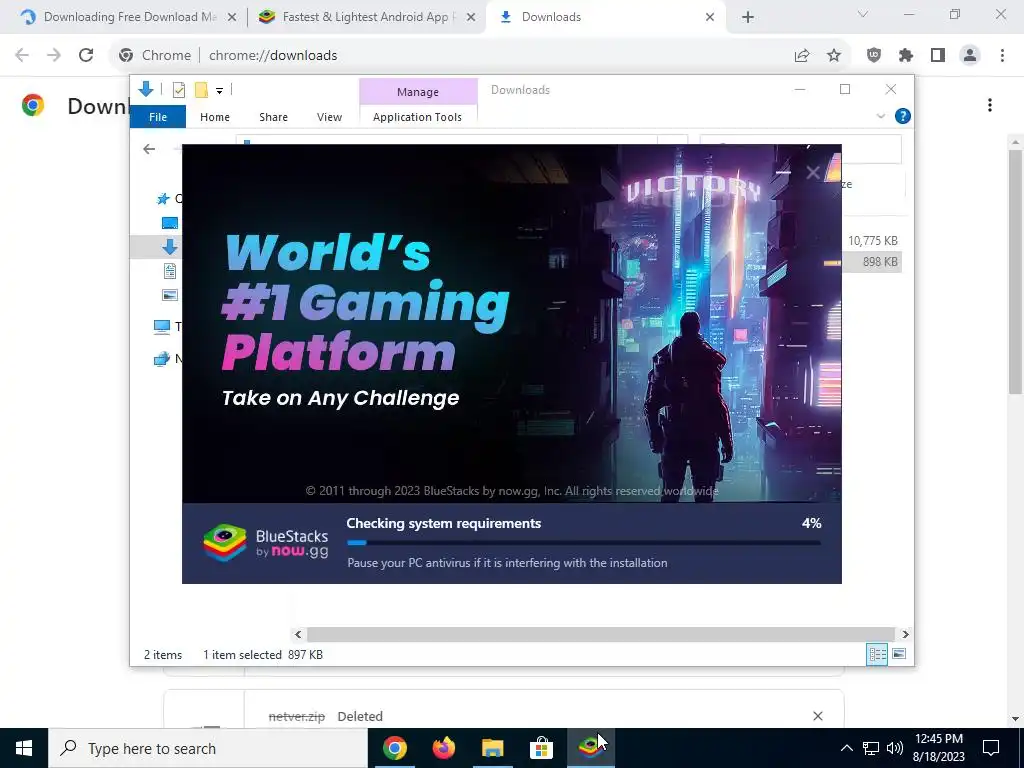The image size is (1024, 768).
Task: Open the Windows Start menu
Action: (24, 748)
